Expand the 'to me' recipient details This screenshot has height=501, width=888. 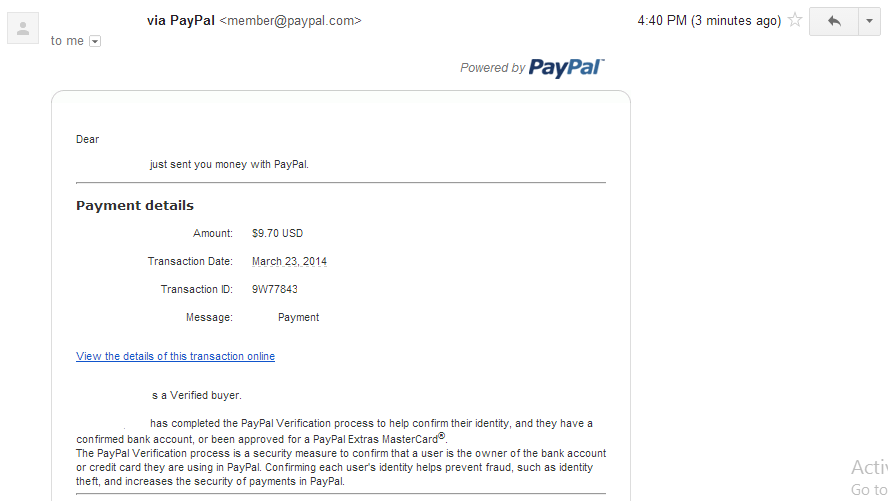95,41
